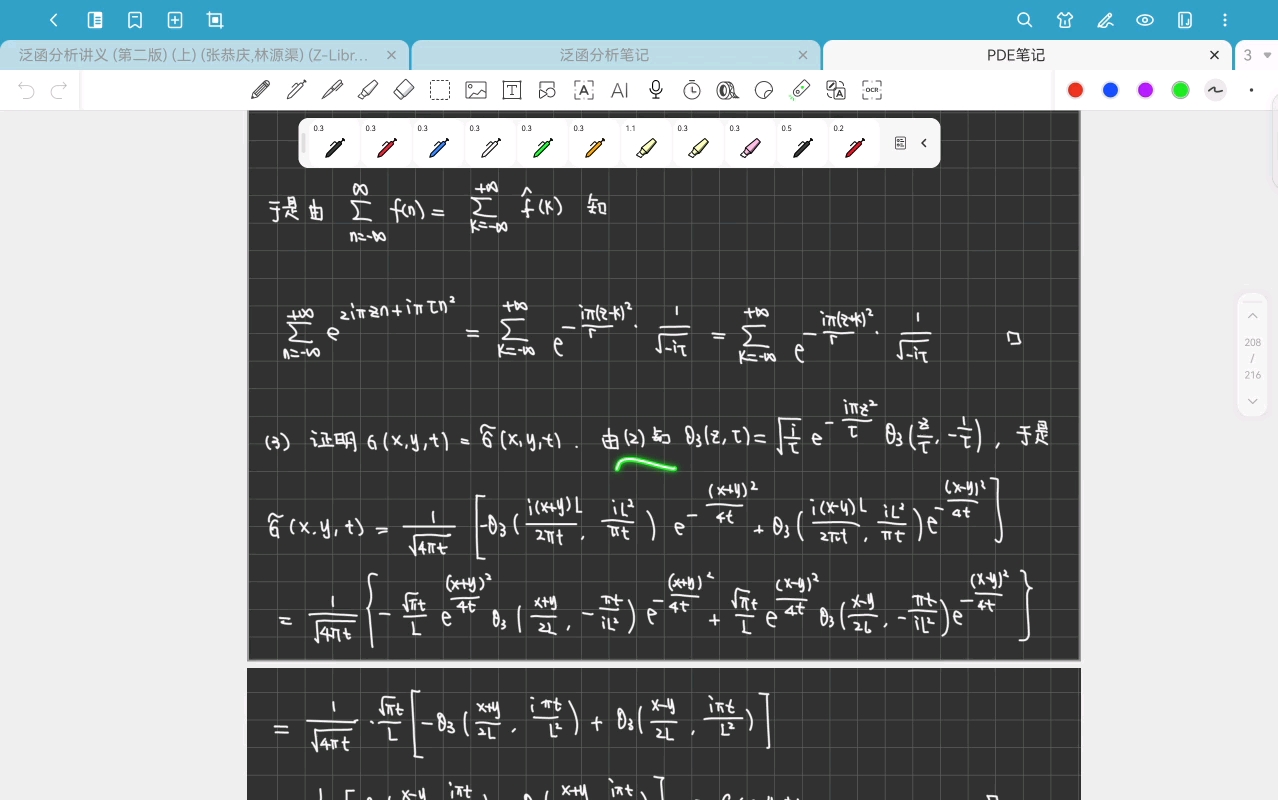Open the timer tool
1278x800 pixels.
click(692, 90)
